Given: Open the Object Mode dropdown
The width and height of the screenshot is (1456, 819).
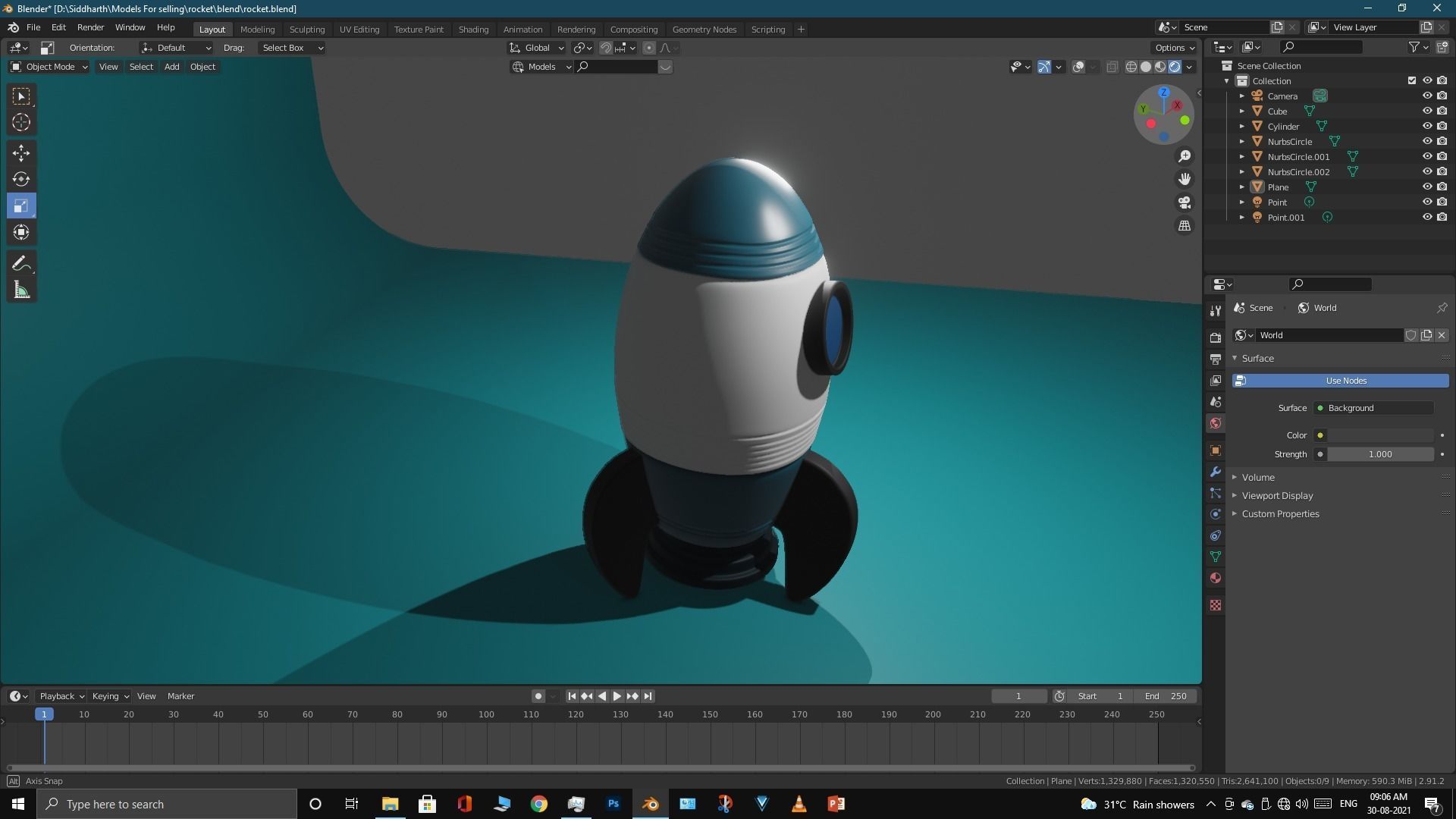Looking at the screenshot, I should pos(49,67).
